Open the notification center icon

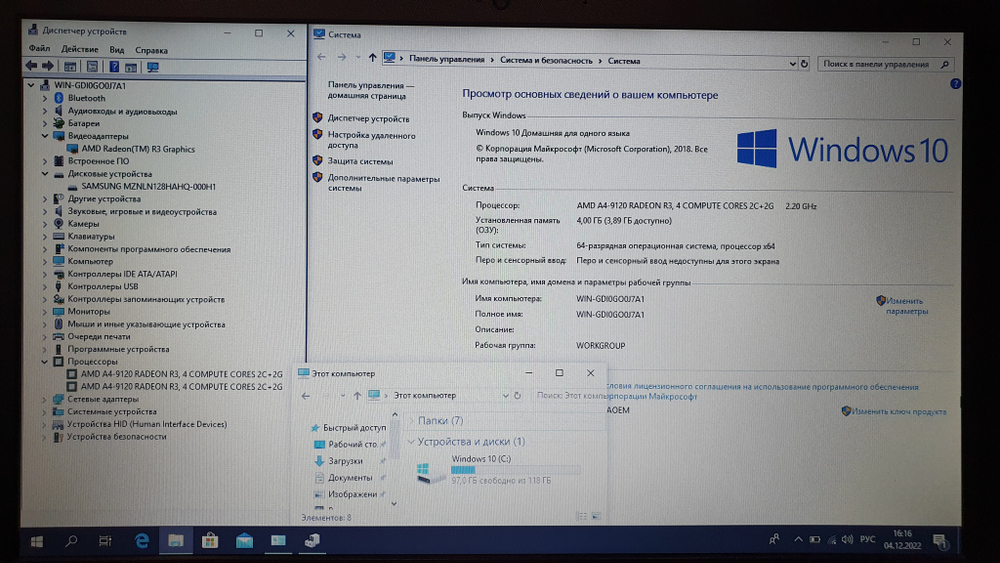(x=940, y=542)
